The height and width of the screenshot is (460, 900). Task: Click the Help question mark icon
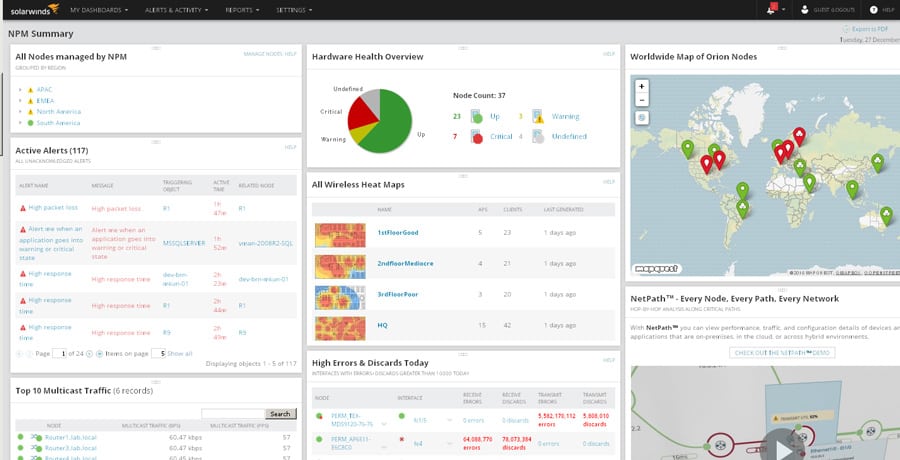pyautogui.click(x=874, y=10)
